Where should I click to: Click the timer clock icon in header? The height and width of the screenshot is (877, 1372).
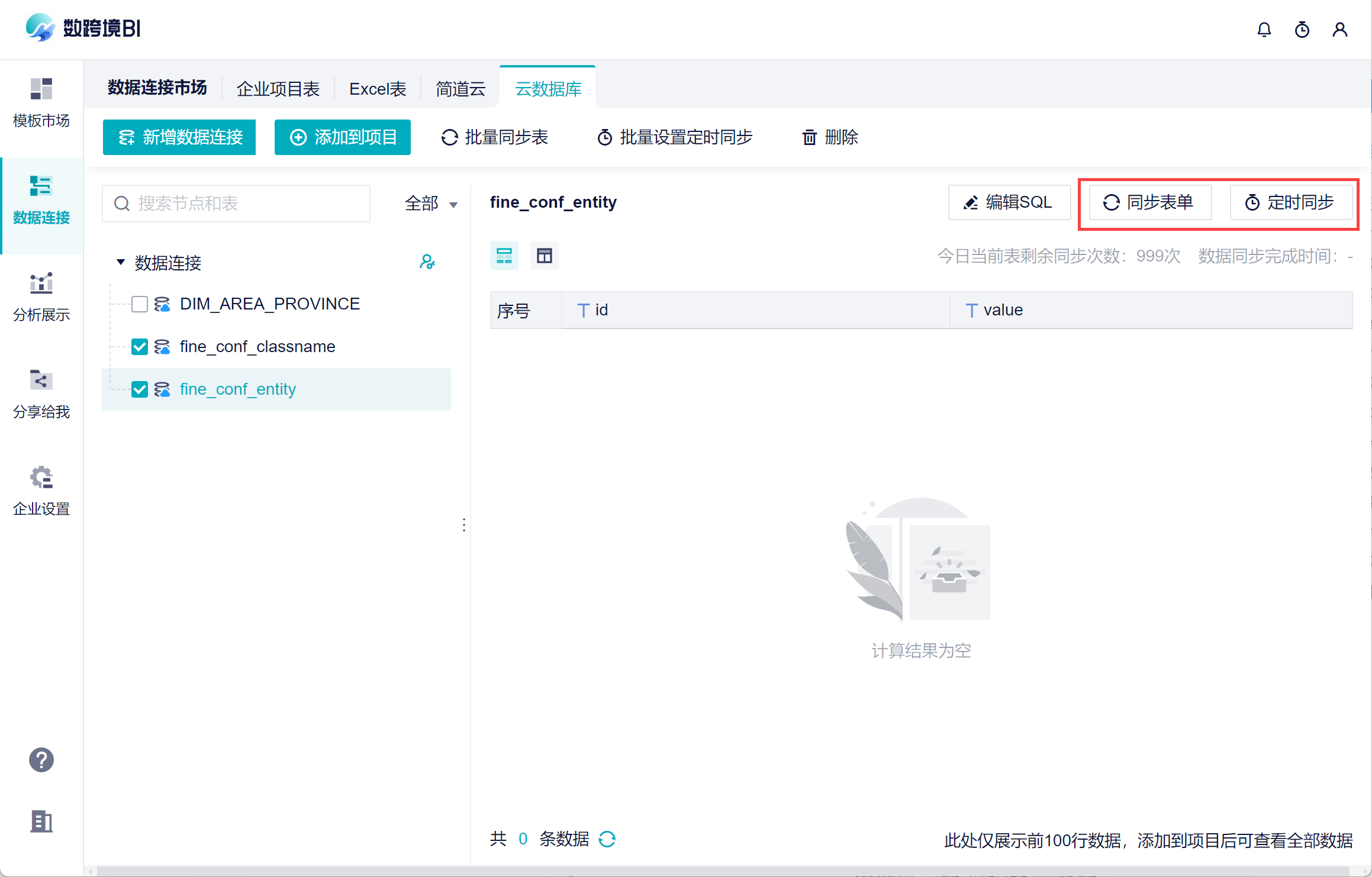pyautogui.click(x=1302, y=30)
